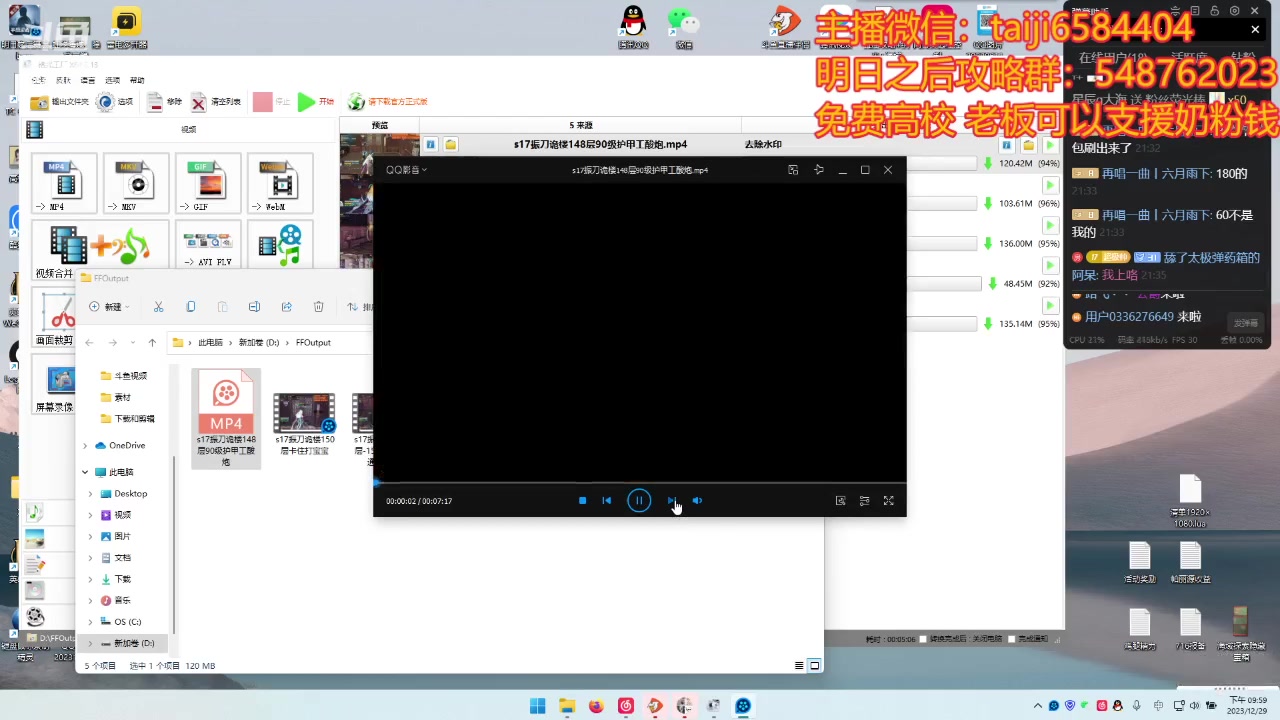Pin QQ影音 window always on top
1280x720 pixels.
tap(818, 170)
